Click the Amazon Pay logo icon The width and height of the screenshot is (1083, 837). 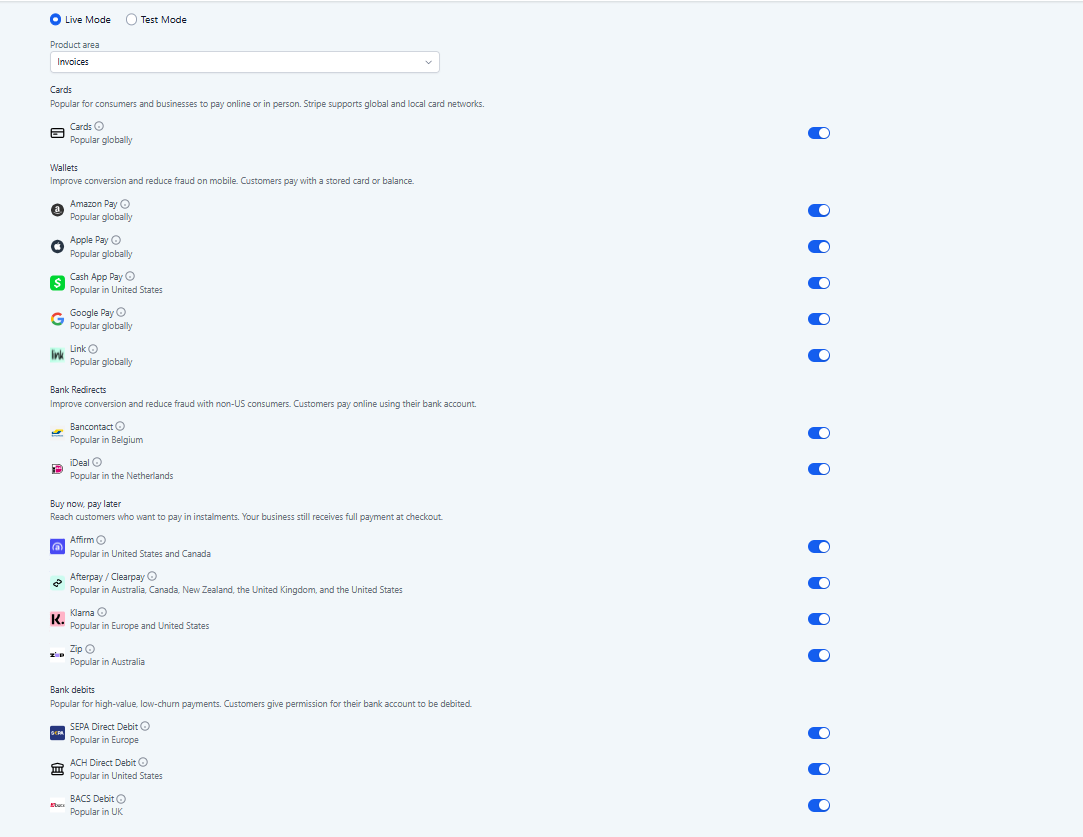[57, 210]
